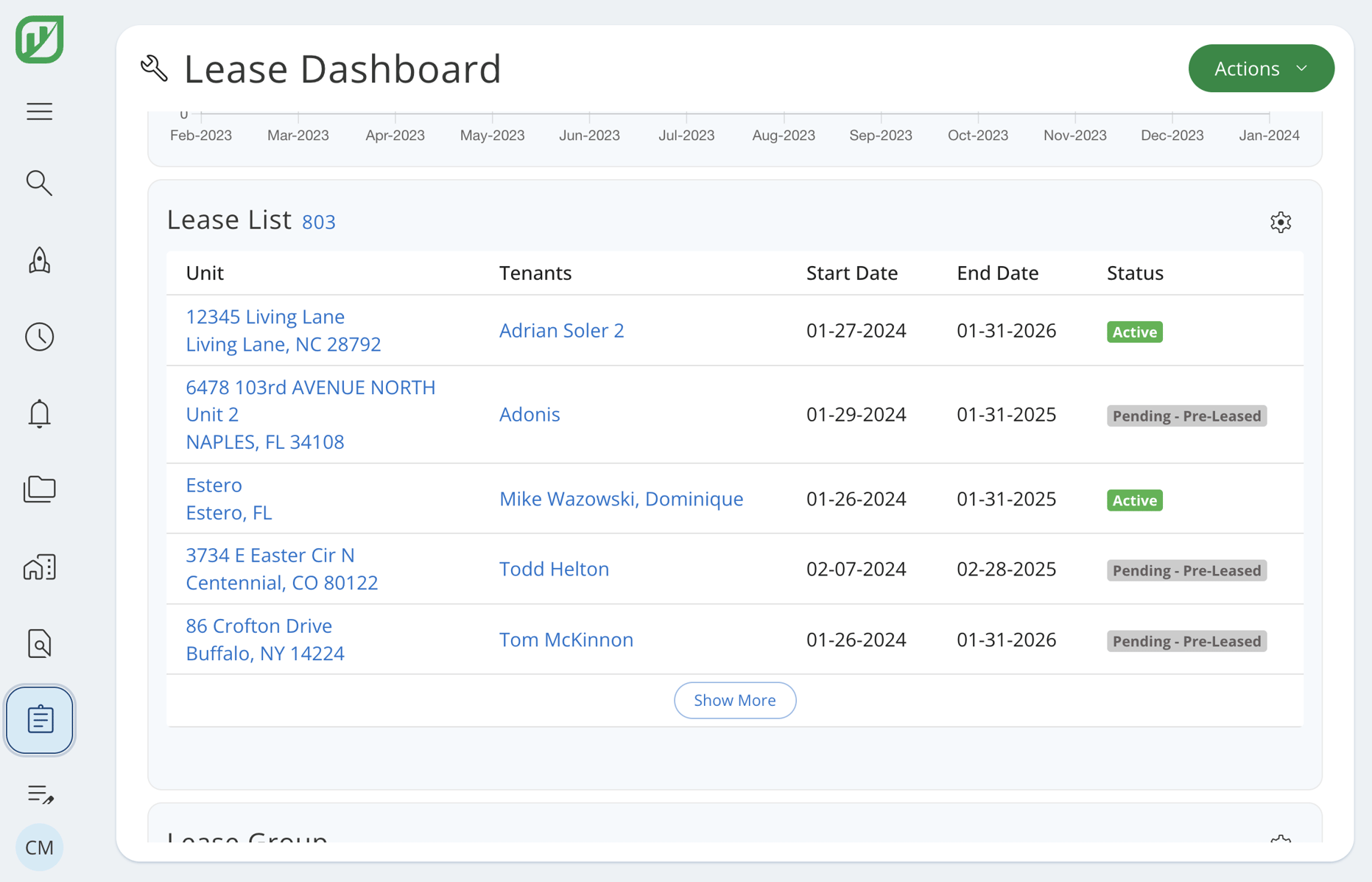The width and height of the screenshot is (1372, 882).
Task: Open recent history via the clock icon
Action: click(39, 337)
